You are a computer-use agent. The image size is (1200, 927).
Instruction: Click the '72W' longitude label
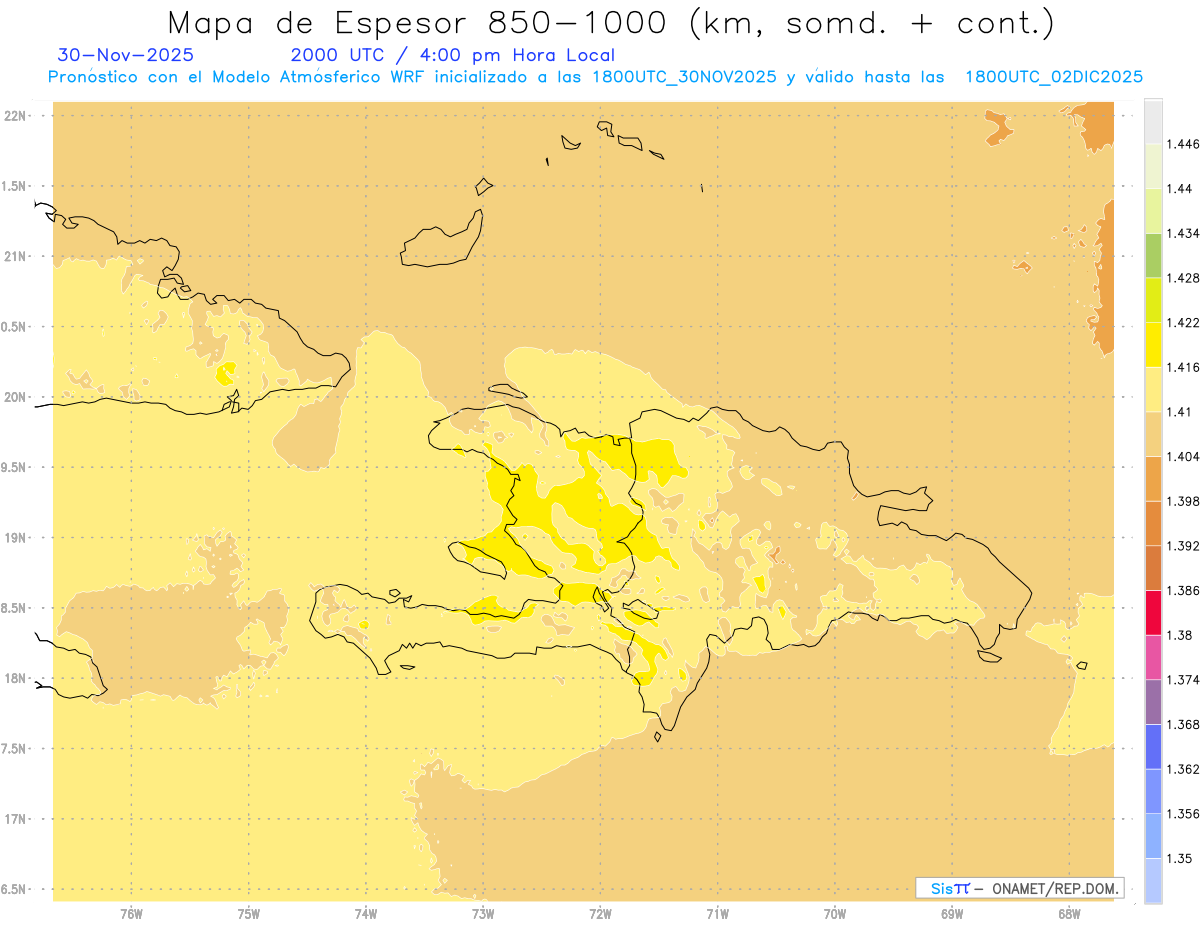pyautogui.click(x=600, y=913)
